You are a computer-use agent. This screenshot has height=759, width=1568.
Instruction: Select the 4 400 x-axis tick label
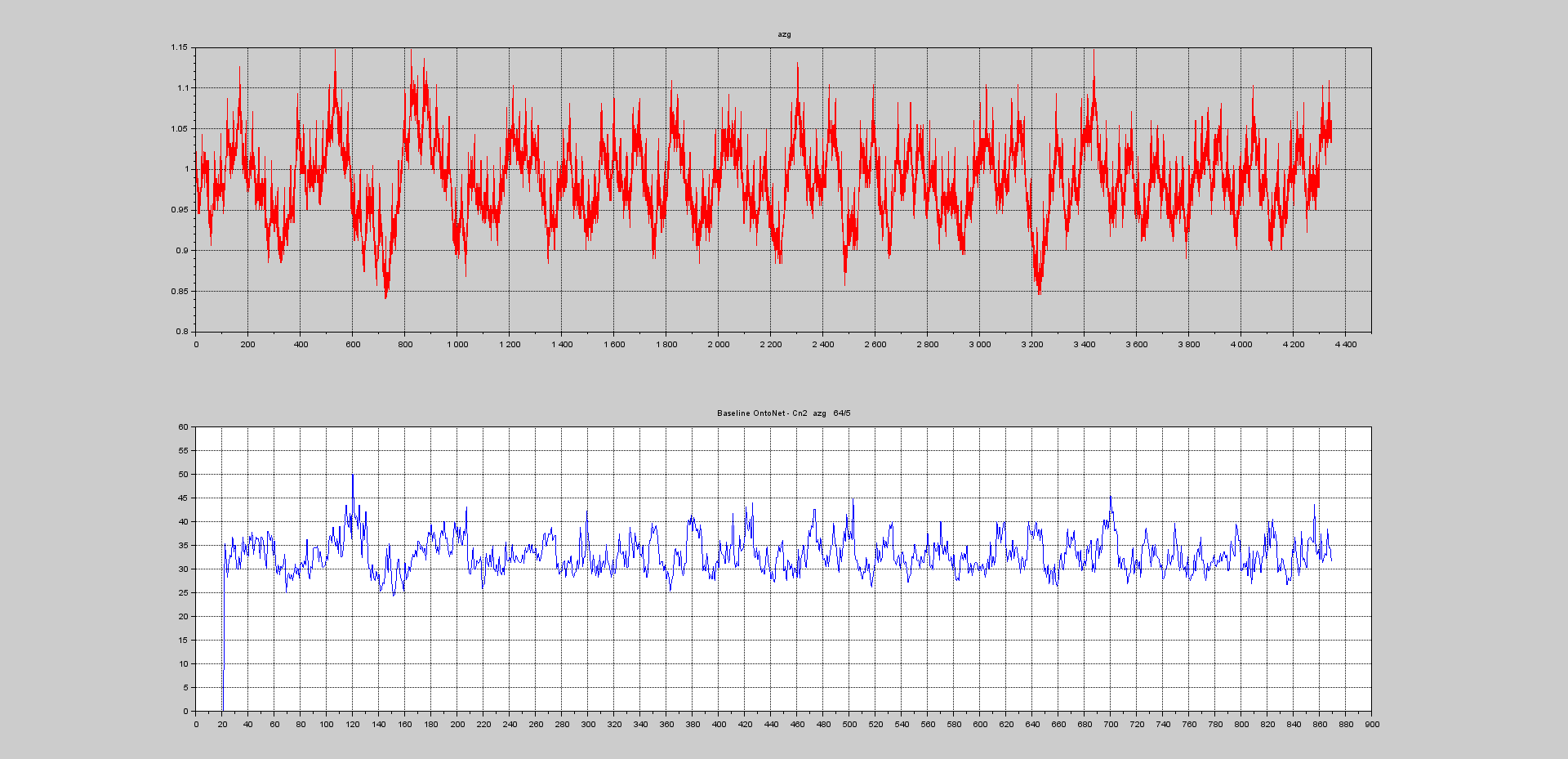1345,345
